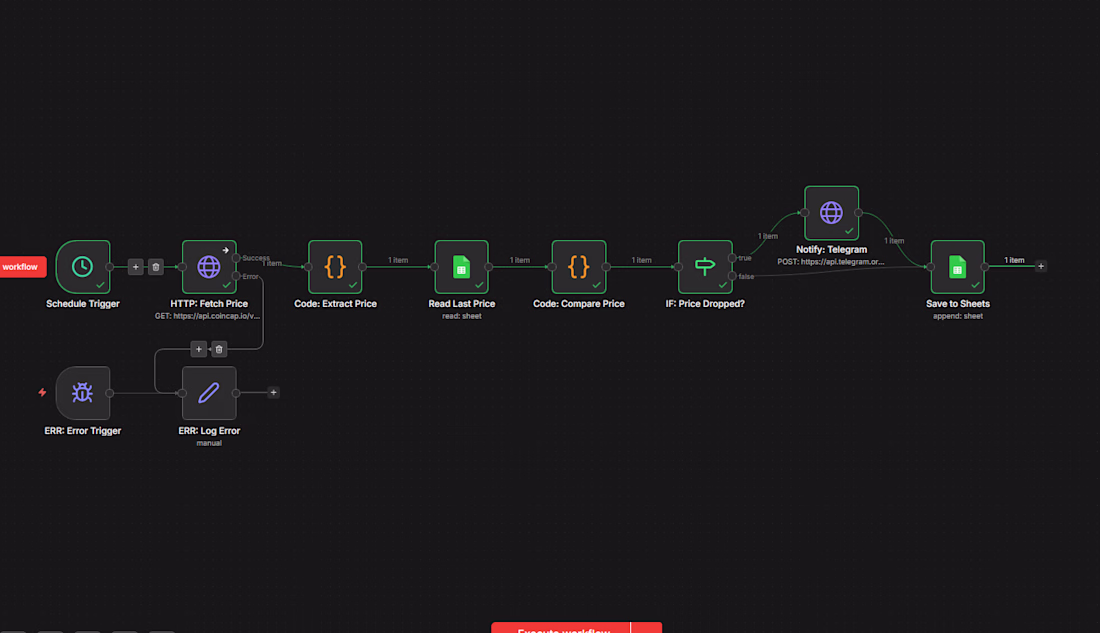Screen dimensions: 1100x633
Task: Click the Schedule Trigger label
Action: 83,304
